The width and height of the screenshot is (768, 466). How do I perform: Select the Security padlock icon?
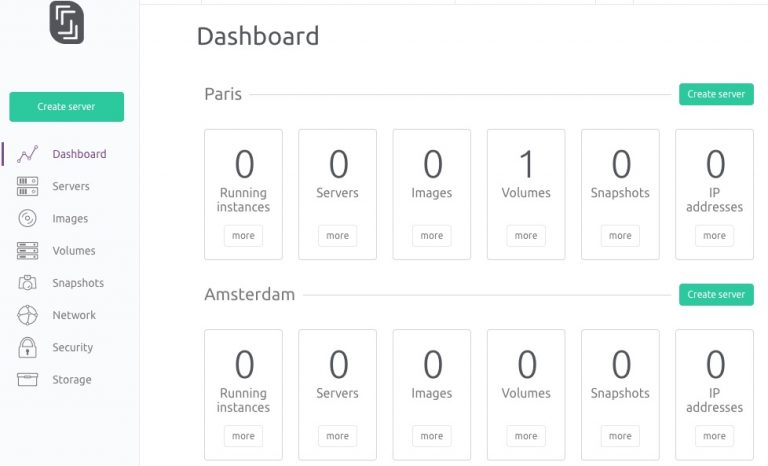point(27,347)
